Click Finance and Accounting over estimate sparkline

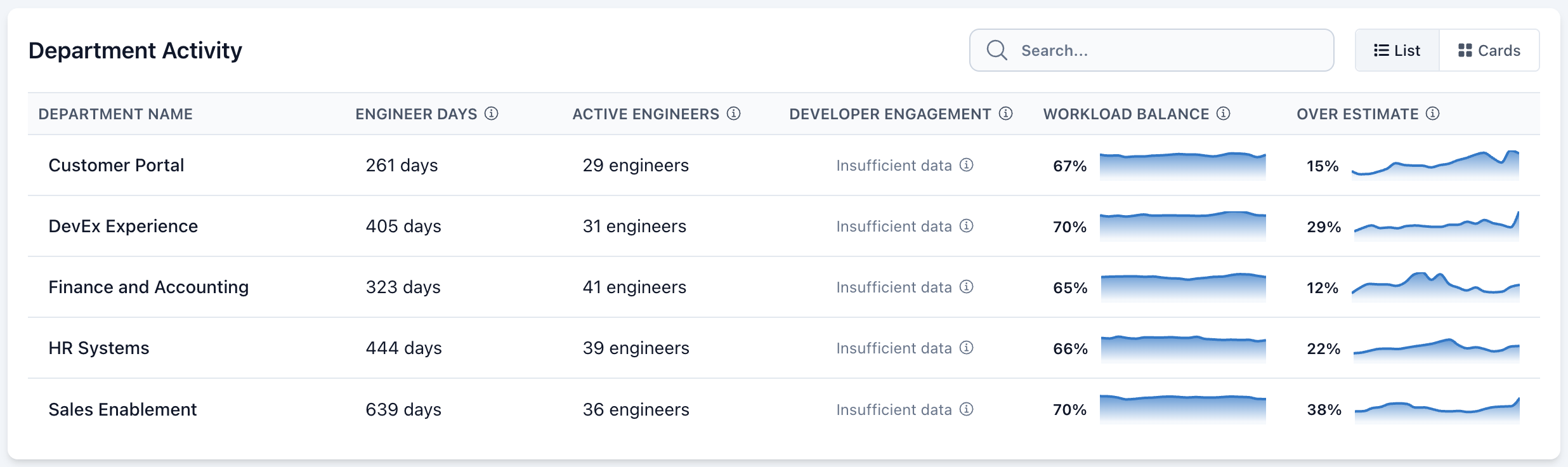1435,287
